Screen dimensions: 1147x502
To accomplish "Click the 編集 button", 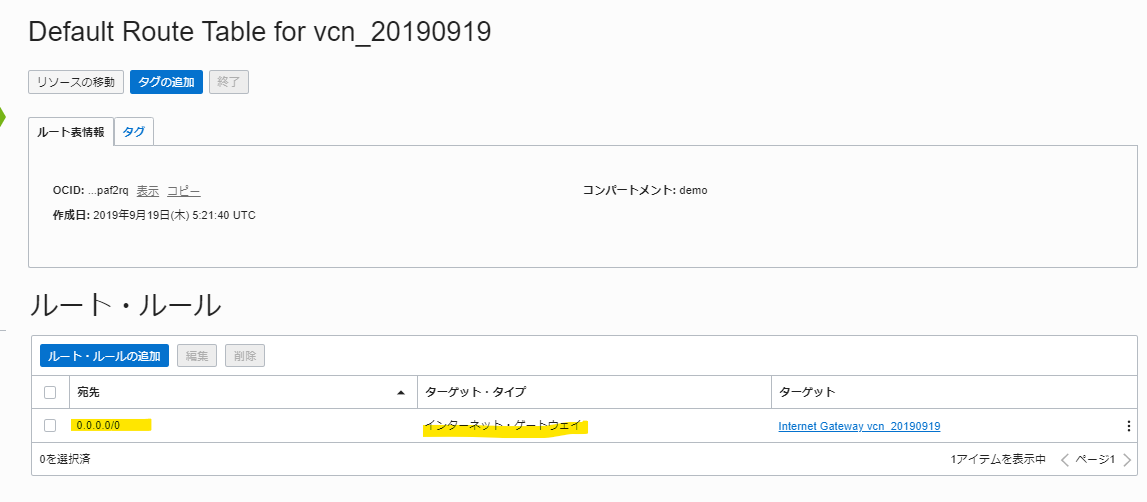I will (196, 356).
